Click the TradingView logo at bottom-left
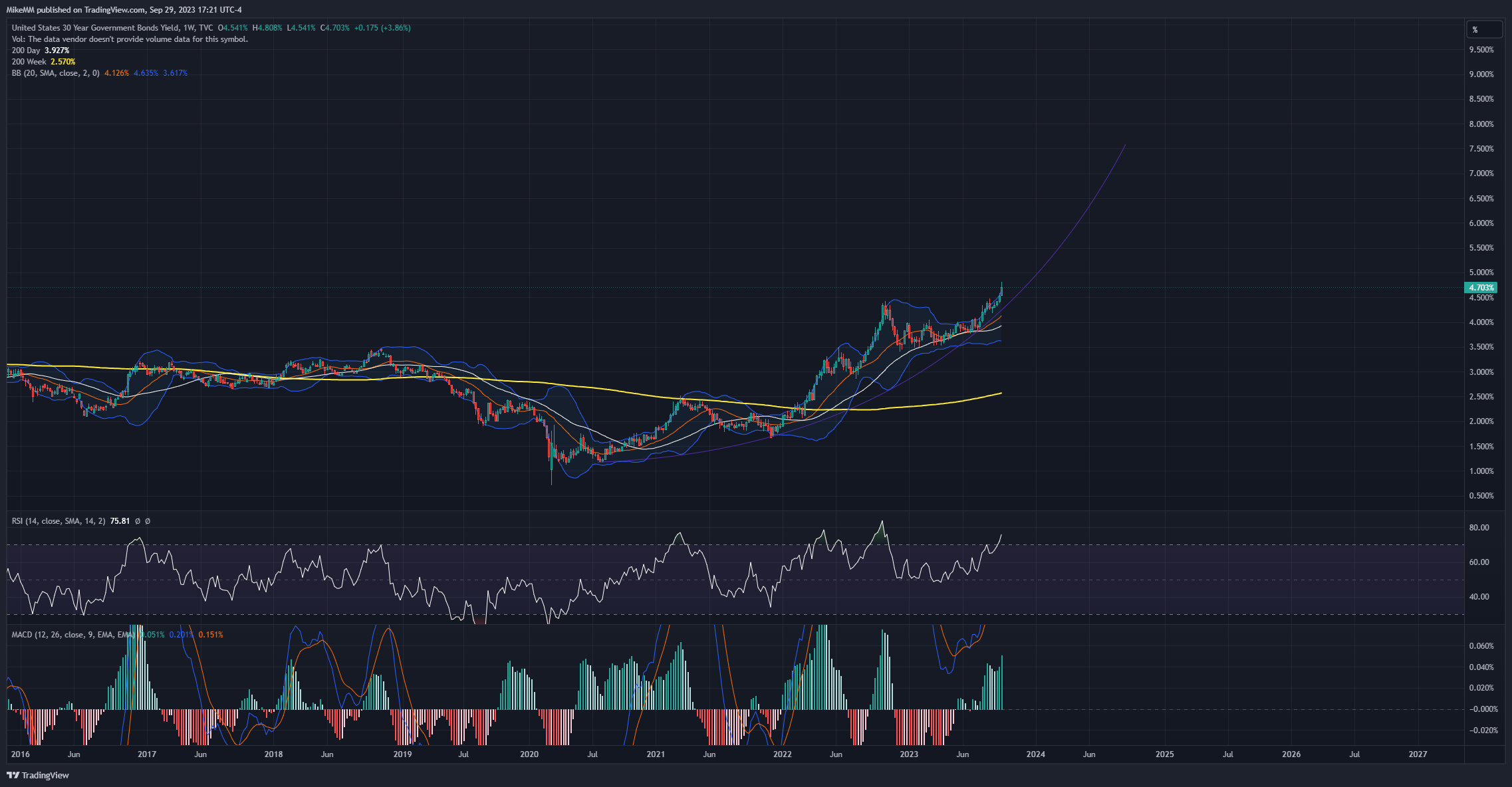 click(38, 775)
